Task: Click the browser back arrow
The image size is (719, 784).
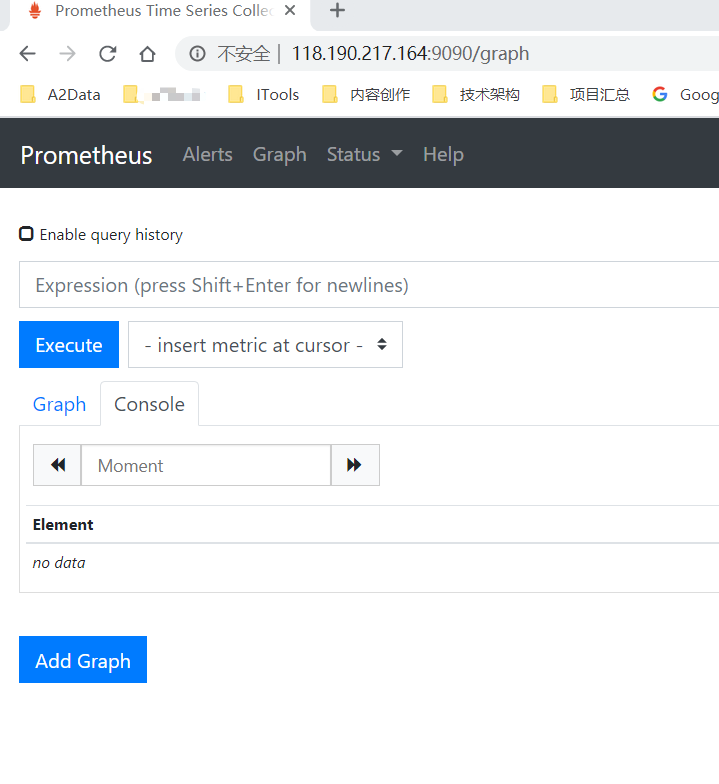Action: (x=27, y=54)
